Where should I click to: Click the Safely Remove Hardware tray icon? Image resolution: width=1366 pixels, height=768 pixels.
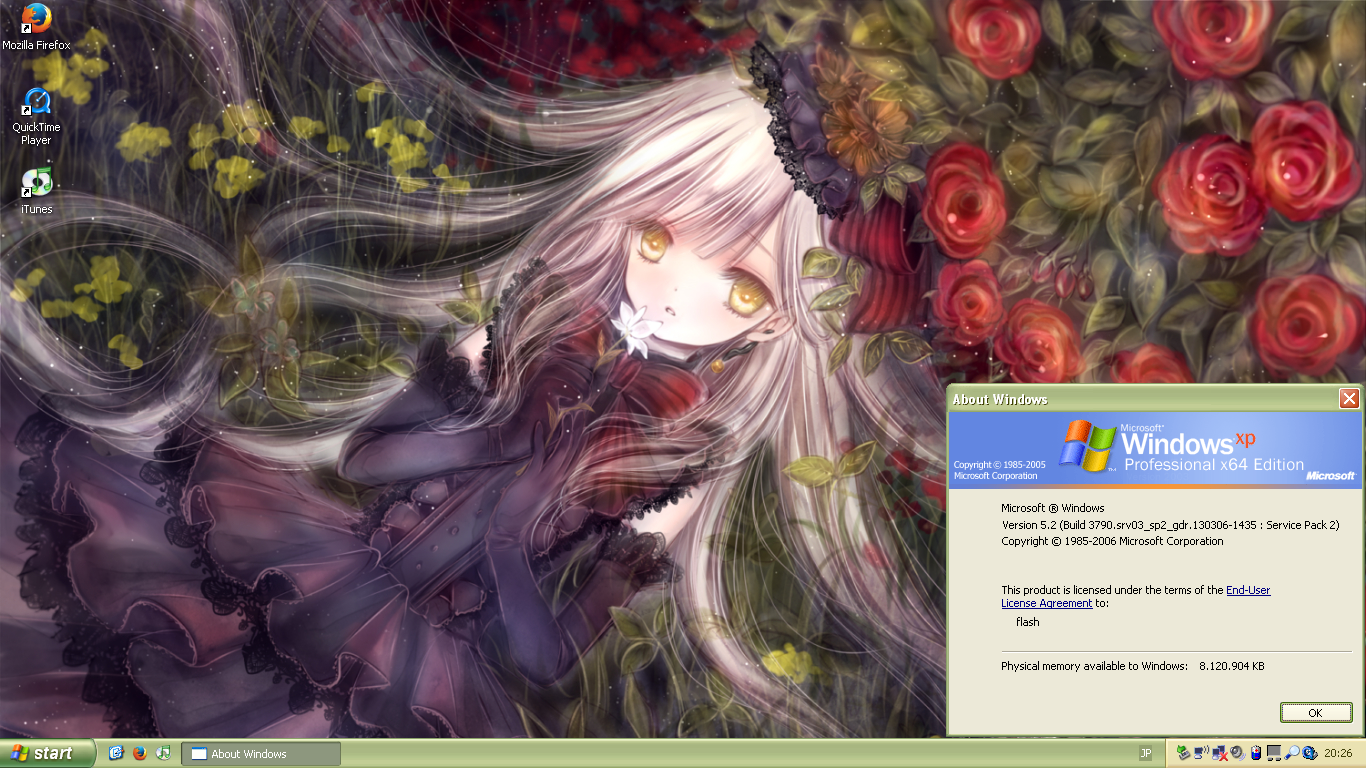pyautogui.click(x=1184, y=753)
